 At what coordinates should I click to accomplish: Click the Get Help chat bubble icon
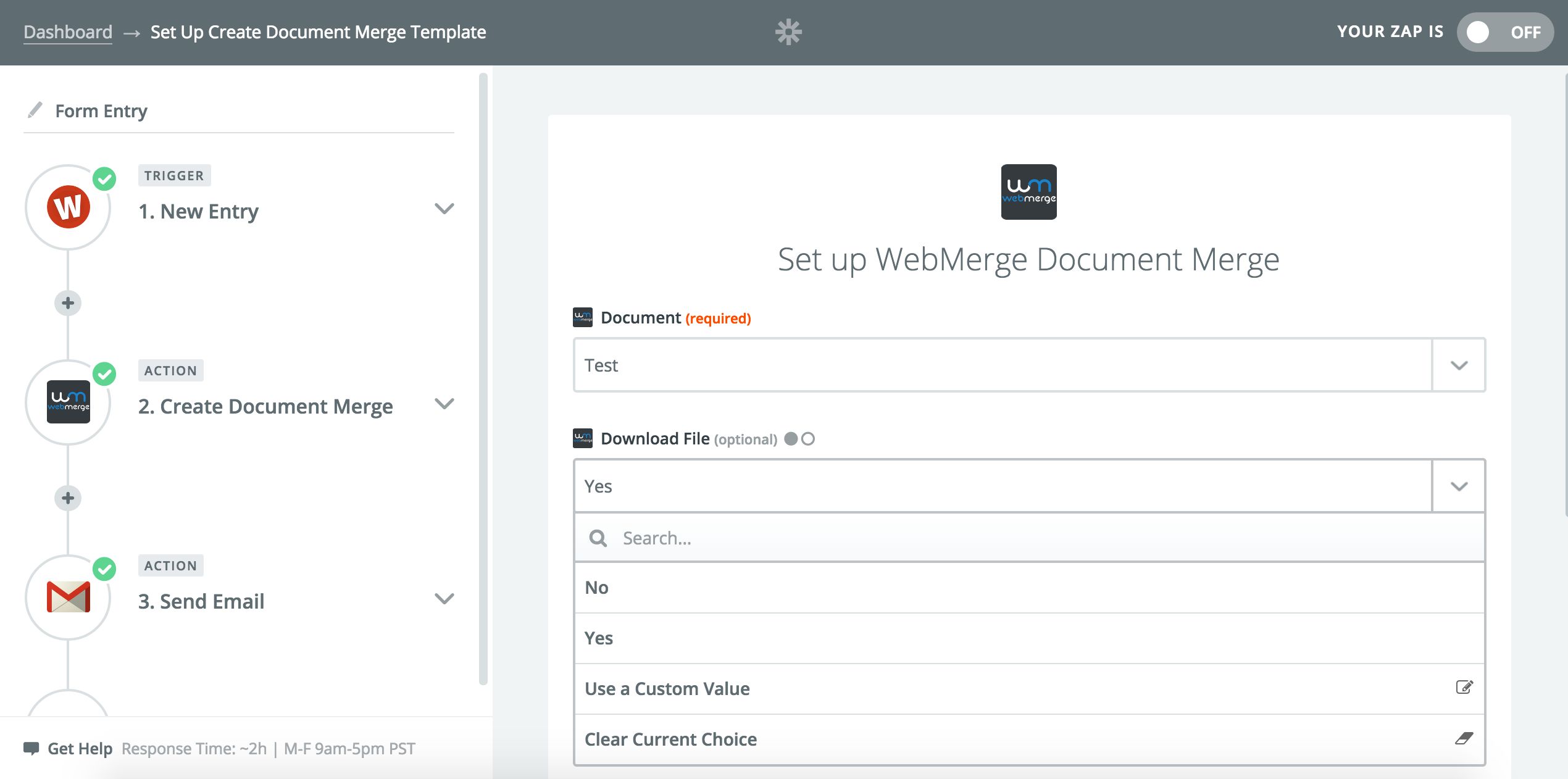coord(31,748)
